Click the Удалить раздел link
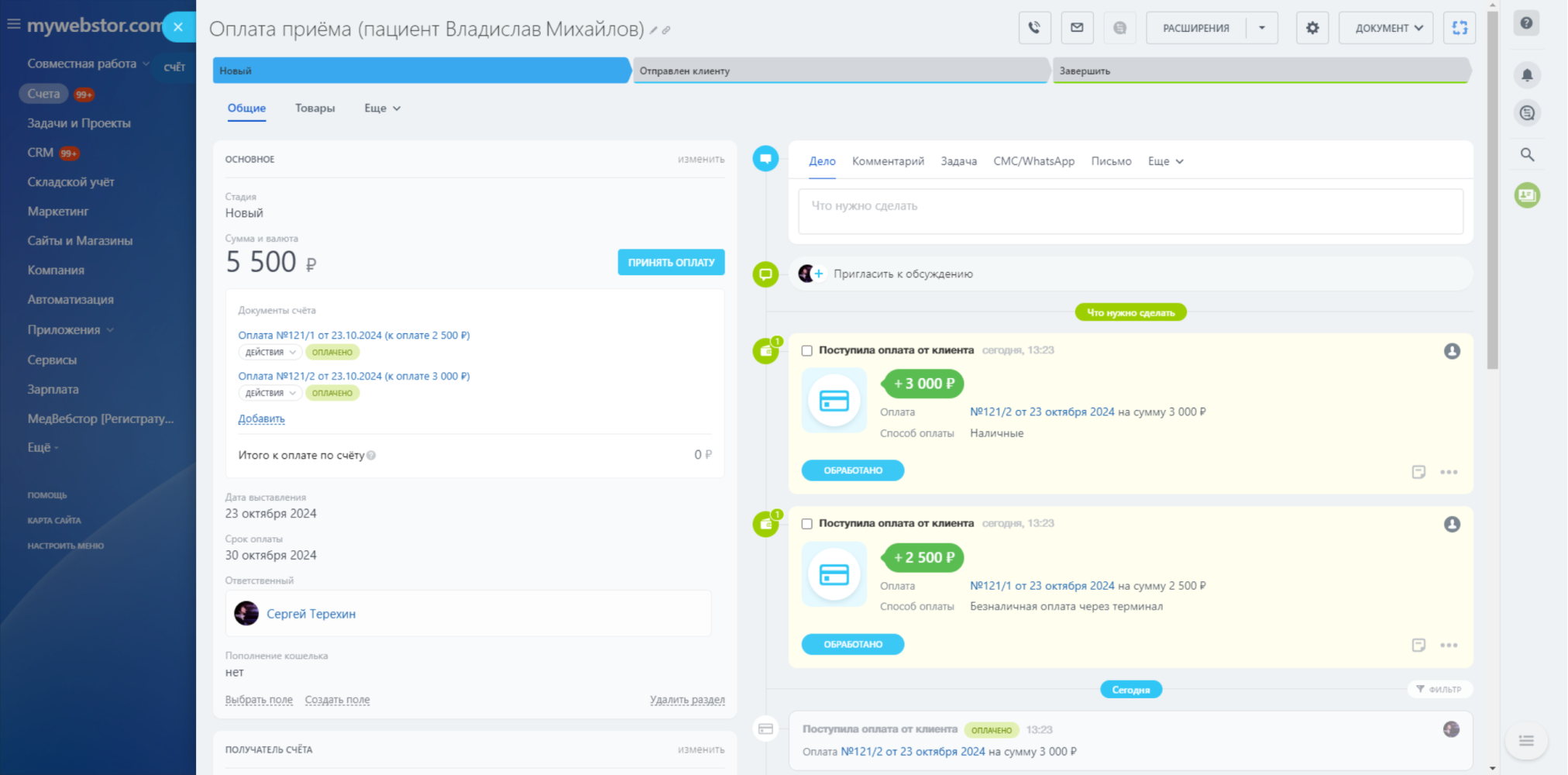This screenshot has width=1568, height=775. pos(687,700)
